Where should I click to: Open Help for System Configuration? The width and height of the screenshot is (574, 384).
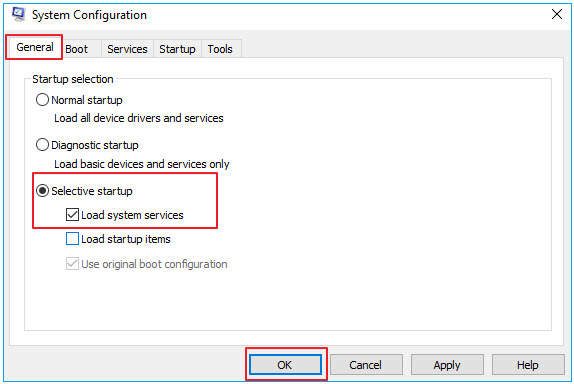coord(528,365)
